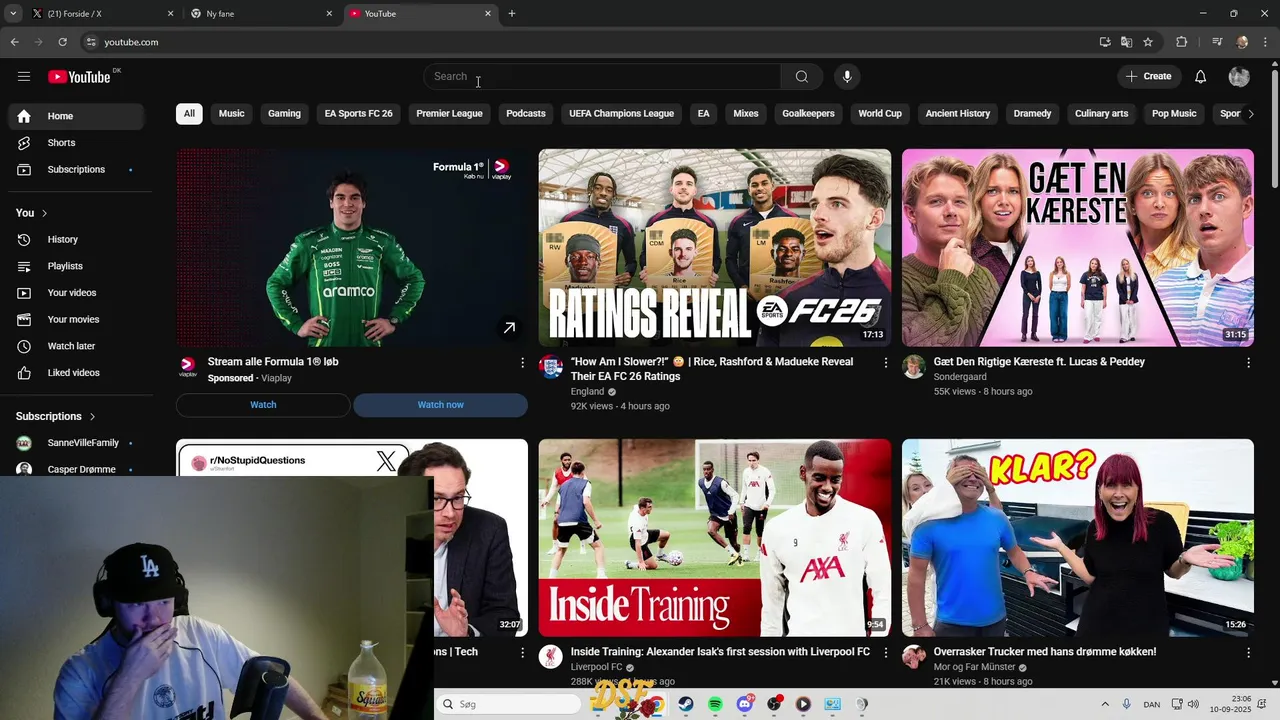This screenshot has width=1280, height=720.
Task: Open the YouTube hamburger guide menu
Action: coord(24,77)
